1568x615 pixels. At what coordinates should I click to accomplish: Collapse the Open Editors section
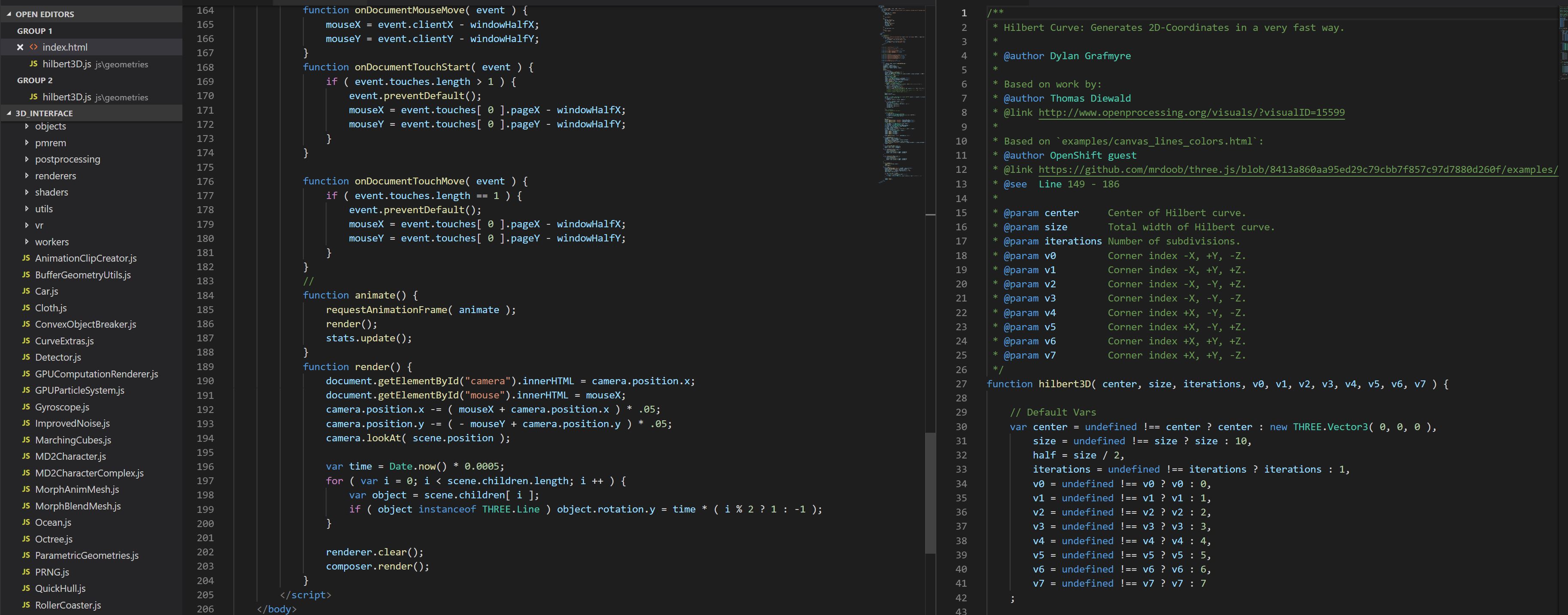[9, 14]
